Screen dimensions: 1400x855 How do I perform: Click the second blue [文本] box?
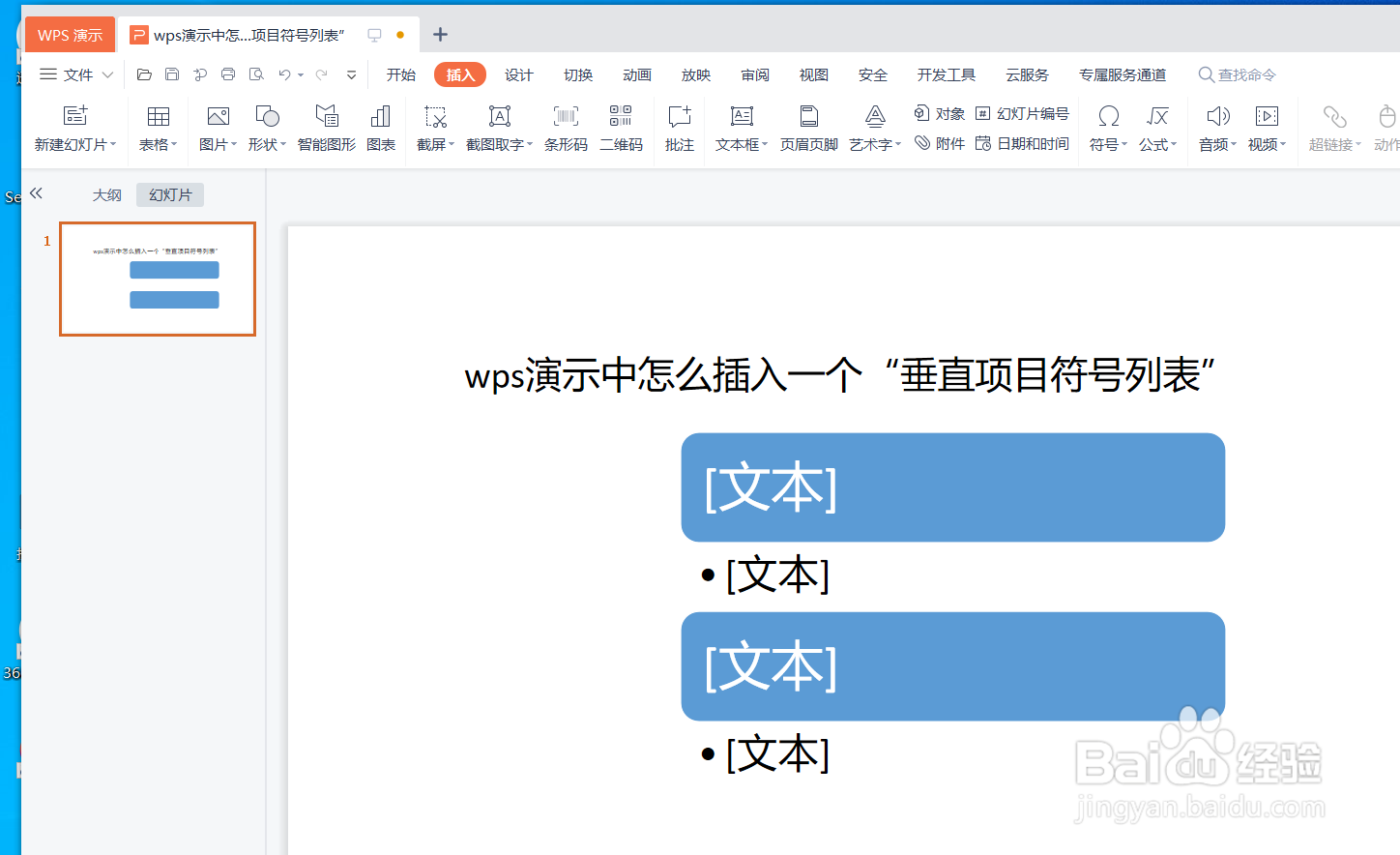(x=952, y=666)
